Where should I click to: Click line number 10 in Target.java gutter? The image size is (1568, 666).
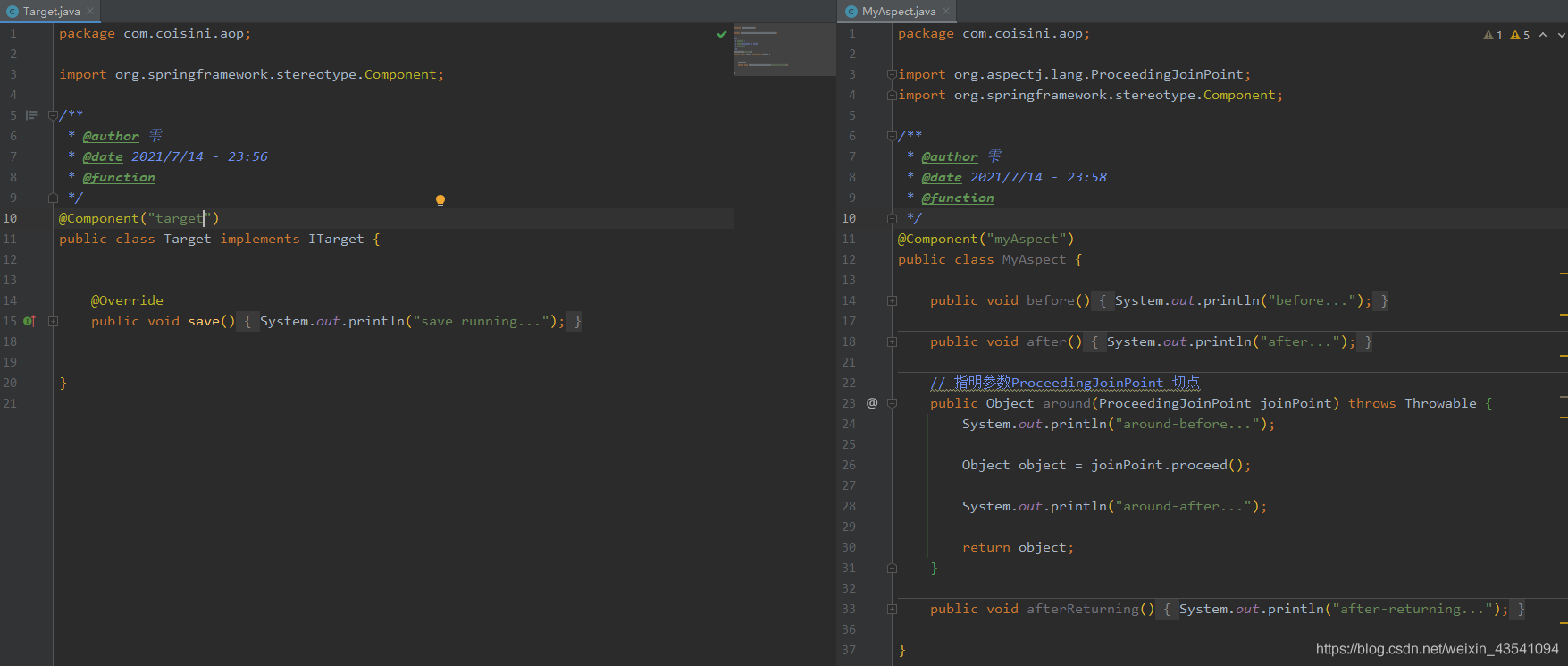10,218
